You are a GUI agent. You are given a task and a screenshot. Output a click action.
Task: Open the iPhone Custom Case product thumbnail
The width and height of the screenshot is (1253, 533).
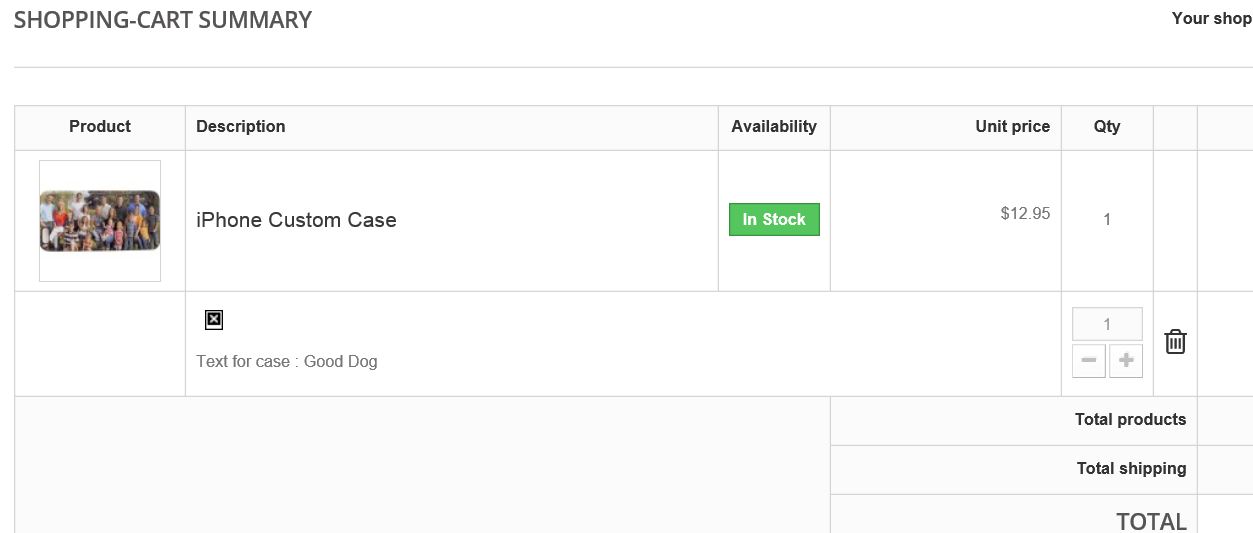click(100, 221)
